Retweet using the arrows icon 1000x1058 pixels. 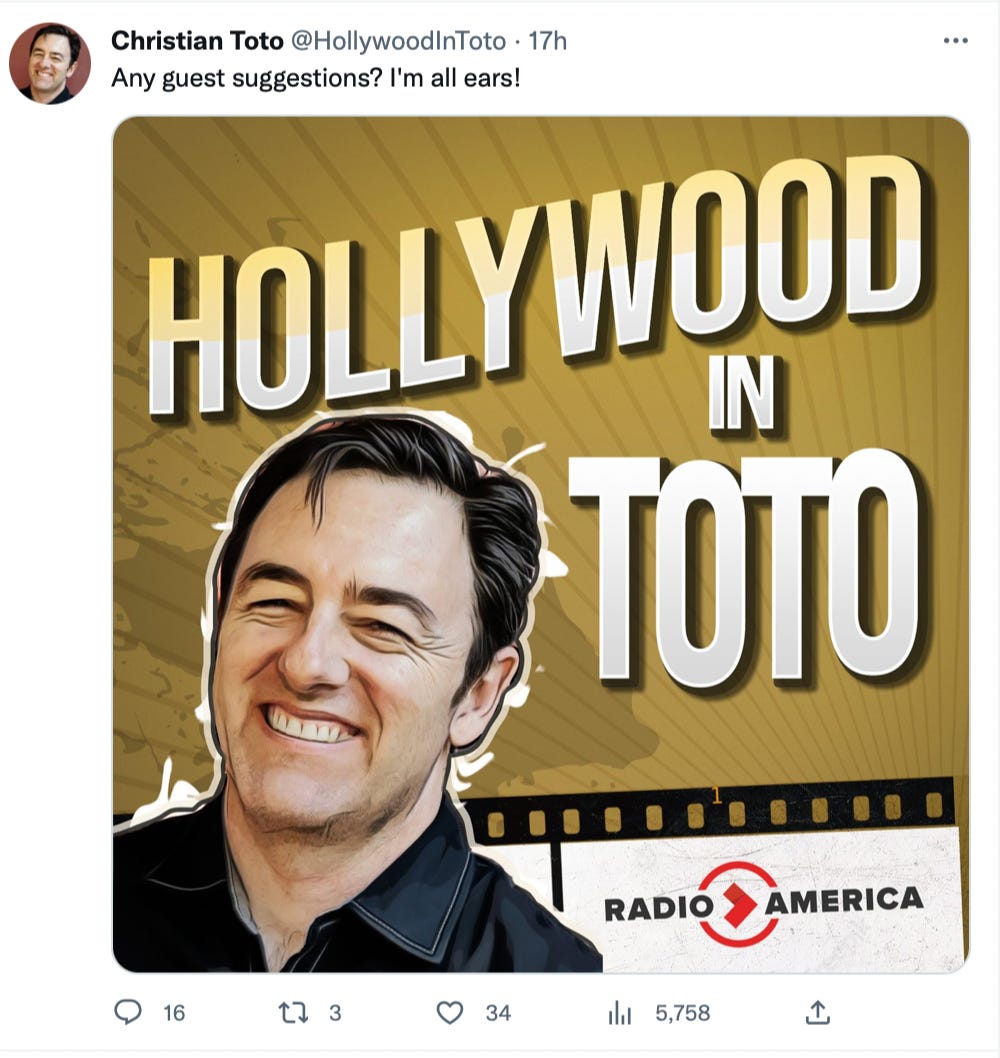[294, 1012]
